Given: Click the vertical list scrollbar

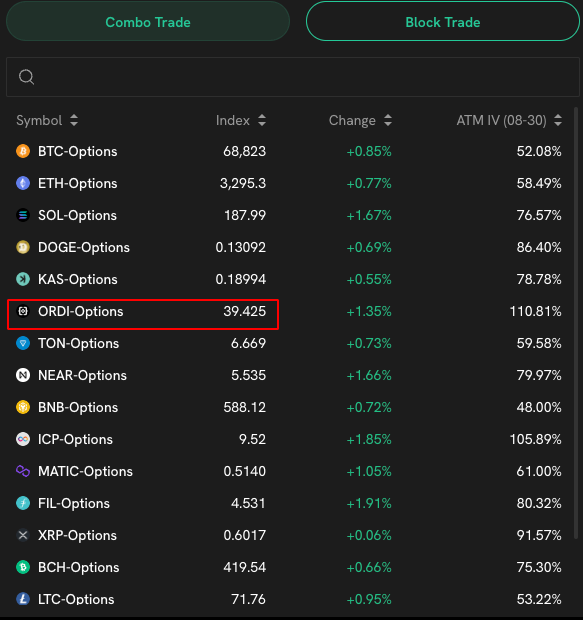Looking at the screenshot, I should (x=576, y=323).
